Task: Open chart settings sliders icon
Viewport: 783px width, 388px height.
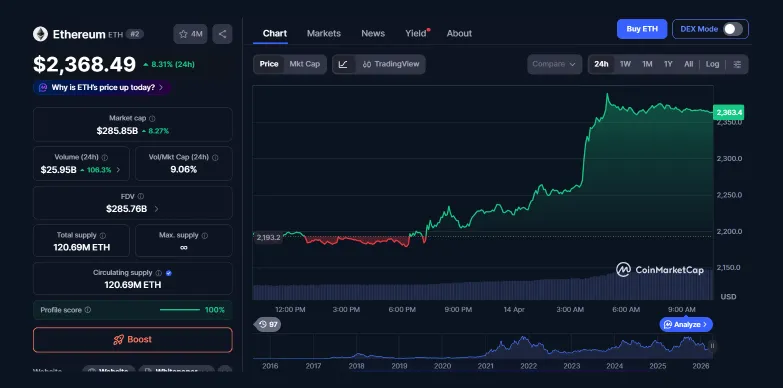Action: (x=737, y=64)
